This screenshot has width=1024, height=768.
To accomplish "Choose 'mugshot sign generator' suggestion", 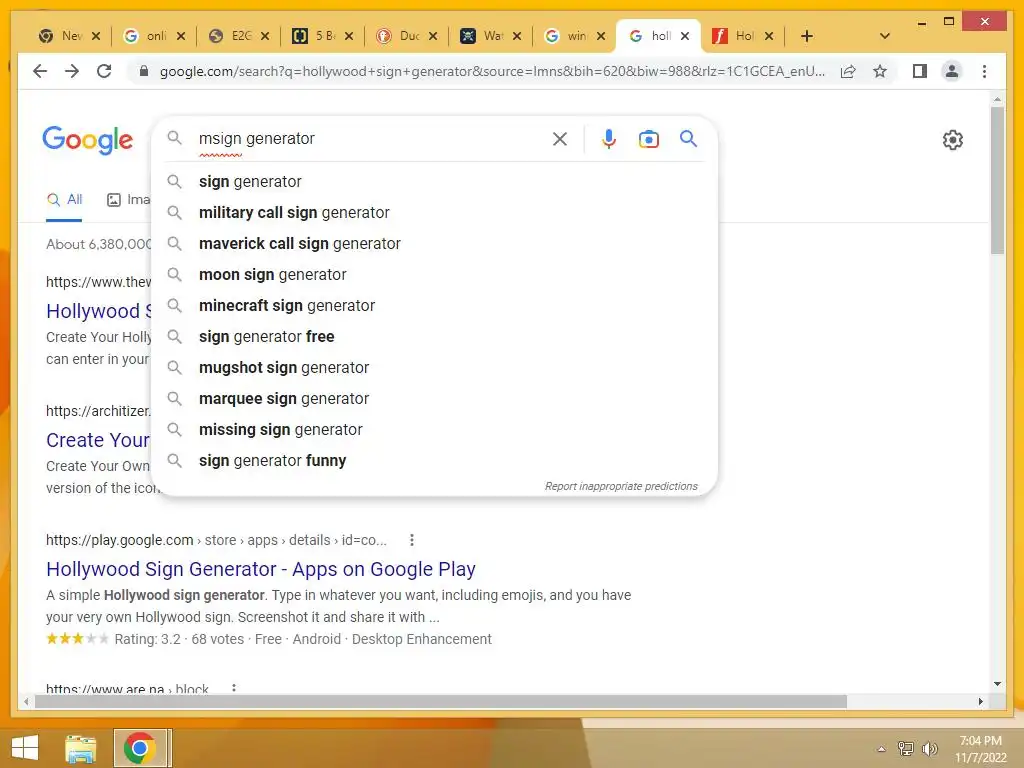I will (x=434, y=368).
